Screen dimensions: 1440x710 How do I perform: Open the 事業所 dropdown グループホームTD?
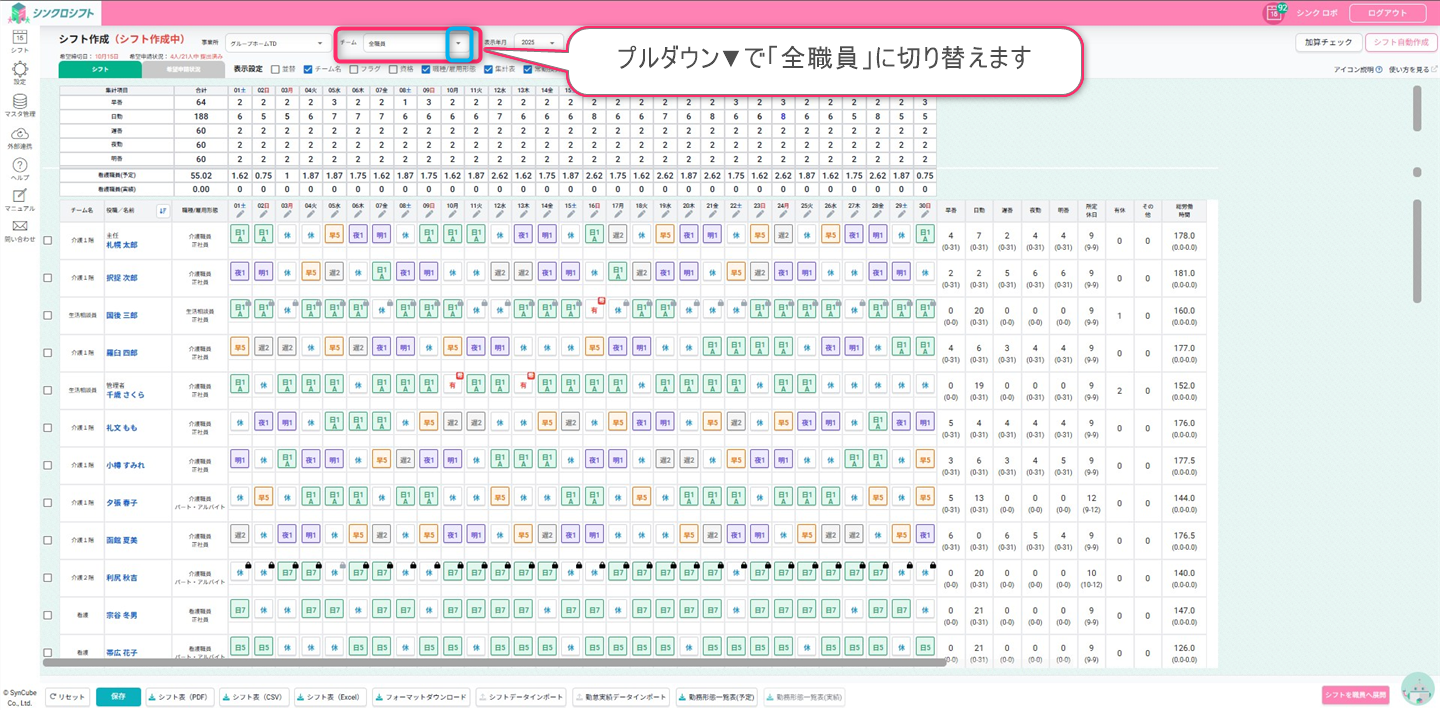(x=275, y=44)
